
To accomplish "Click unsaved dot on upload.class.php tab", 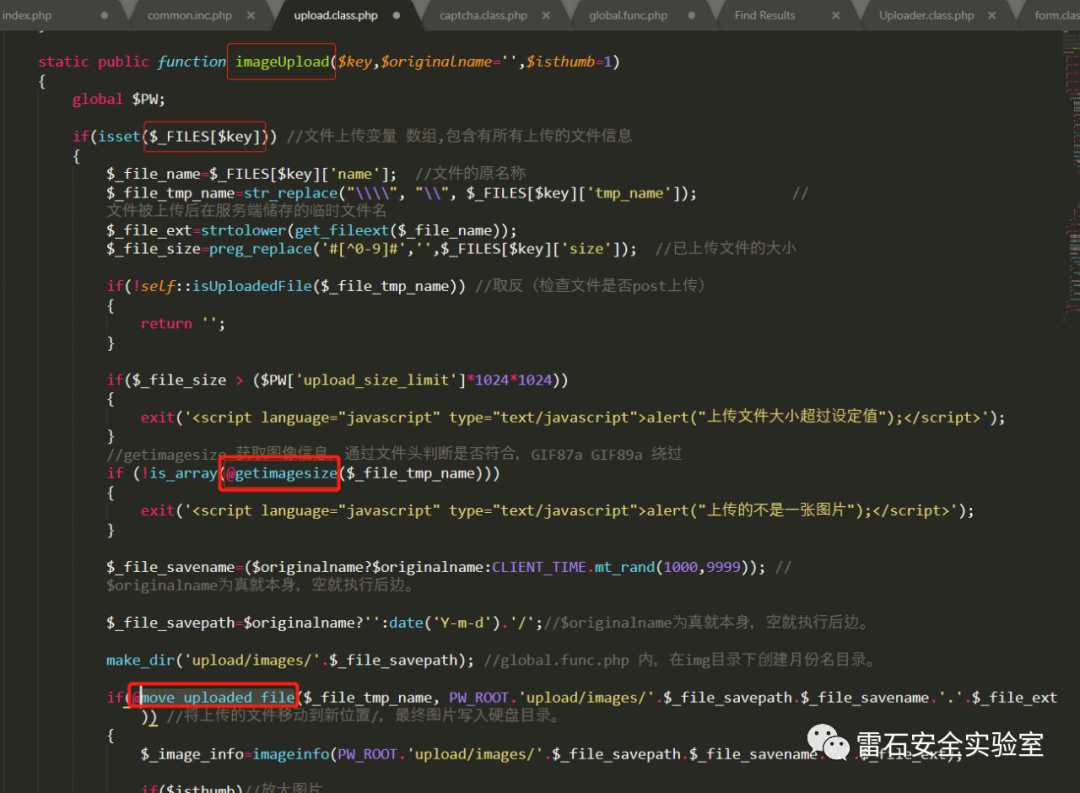I will pos(396,15).
